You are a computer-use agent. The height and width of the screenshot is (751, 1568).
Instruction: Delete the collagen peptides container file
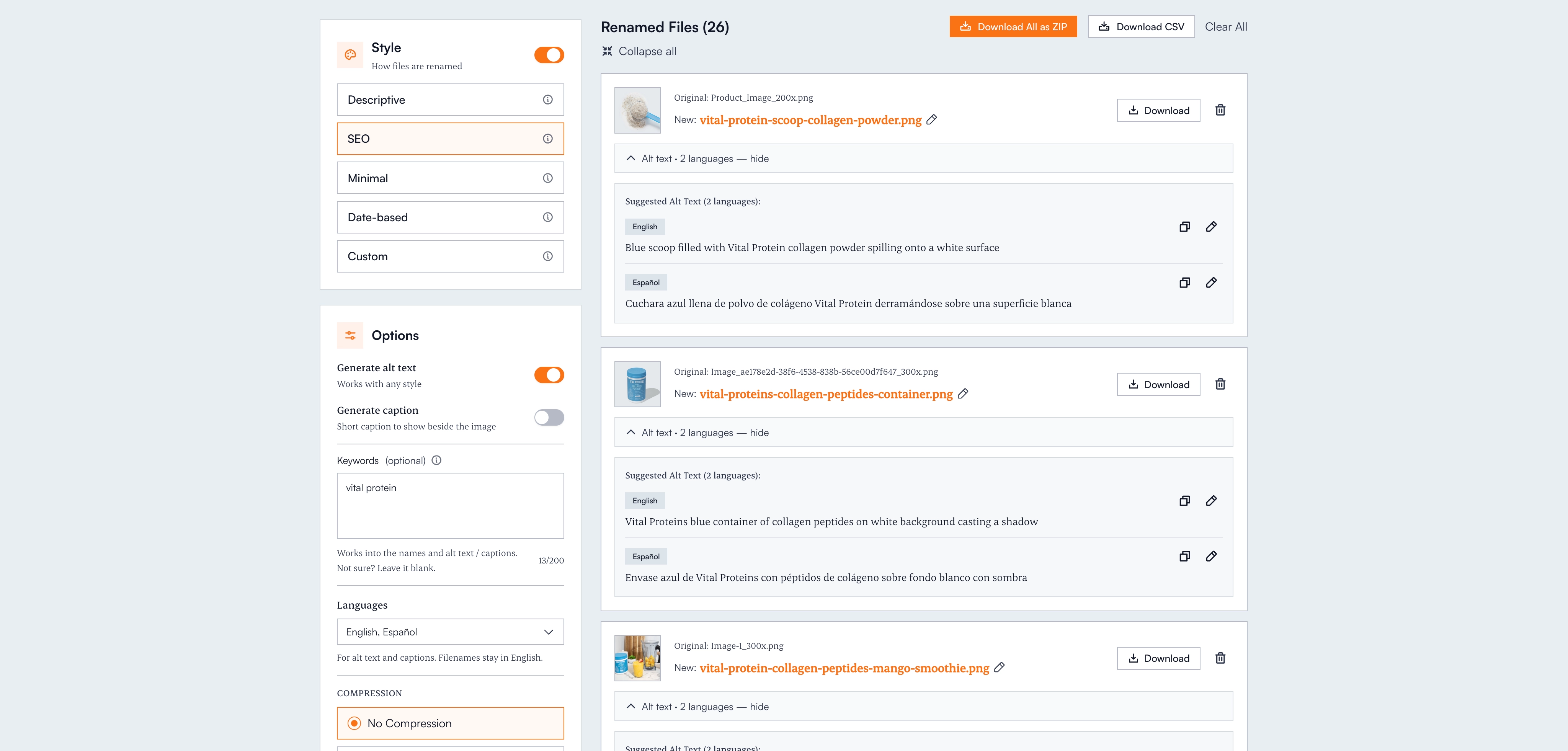pos(1220,384)
